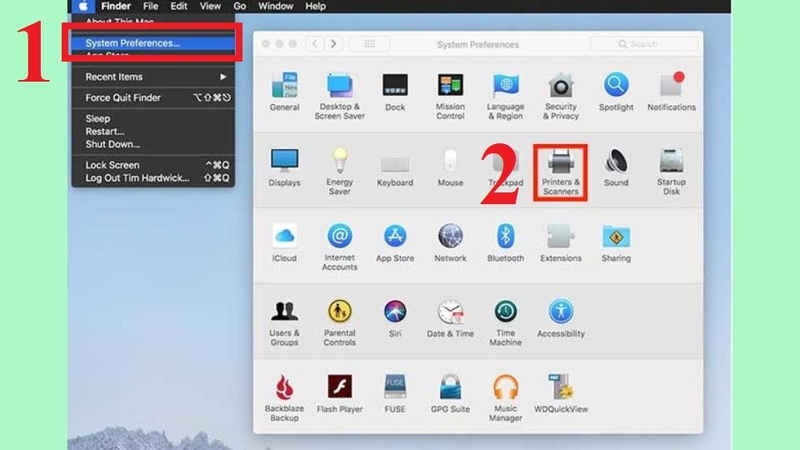Open the Dock preferences pane
This screenshot has width=800, height=450.
(x=395, y=92)
